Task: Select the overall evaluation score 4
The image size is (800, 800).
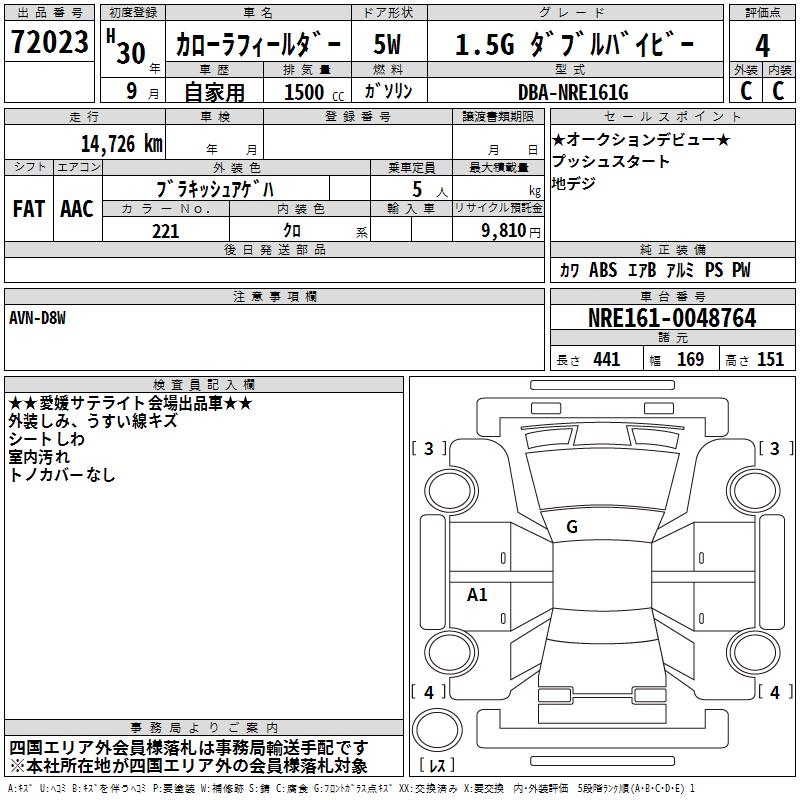Action: coord(762,46)
